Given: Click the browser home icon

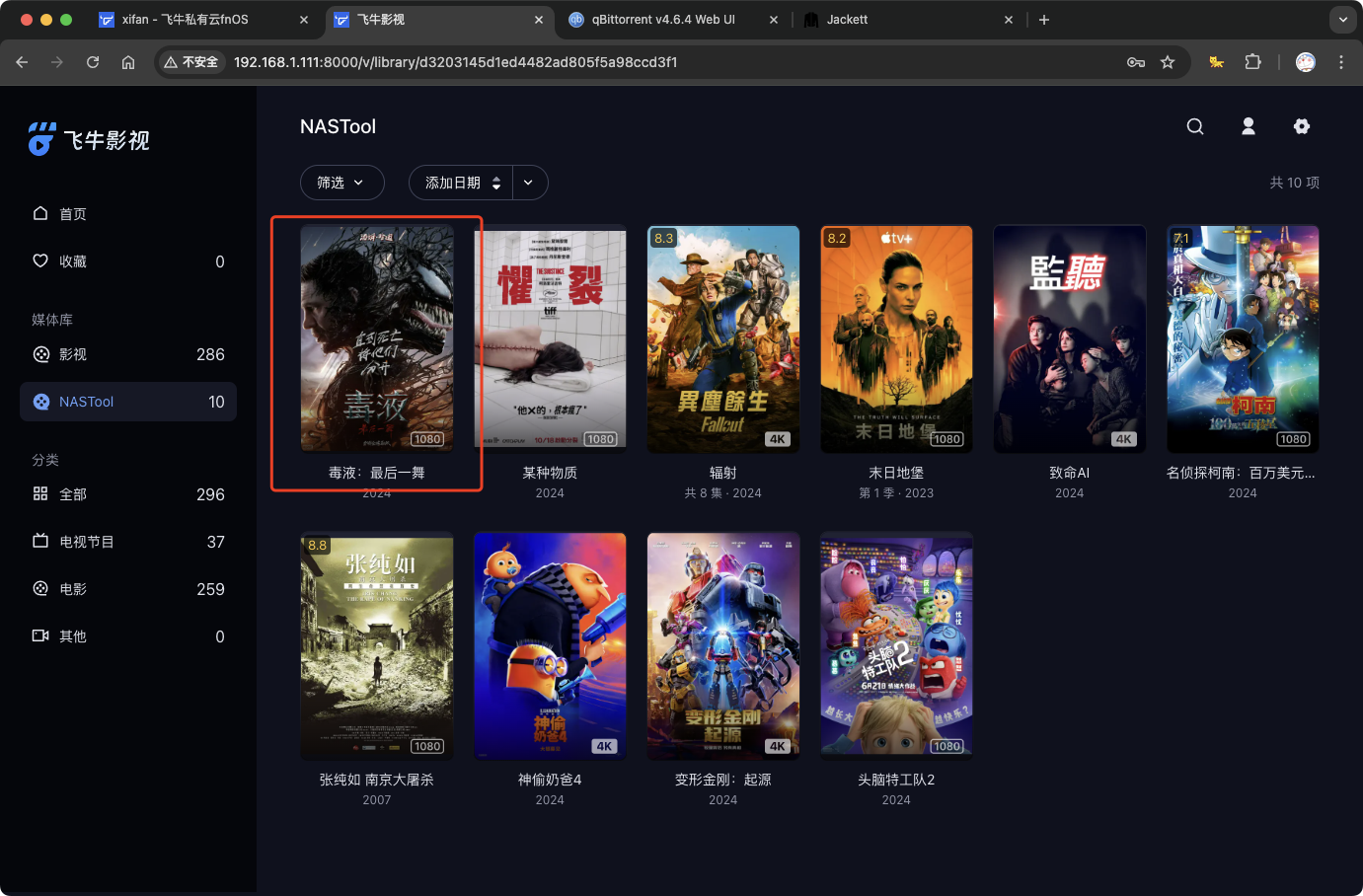Looking at the screenshot, I should pyautogui.click(x=128, y=62).
